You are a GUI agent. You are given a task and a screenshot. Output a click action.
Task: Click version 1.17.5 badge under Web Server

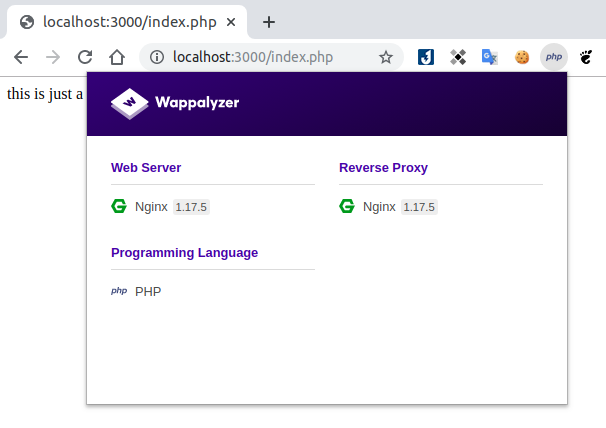click(x=191, y=207)
